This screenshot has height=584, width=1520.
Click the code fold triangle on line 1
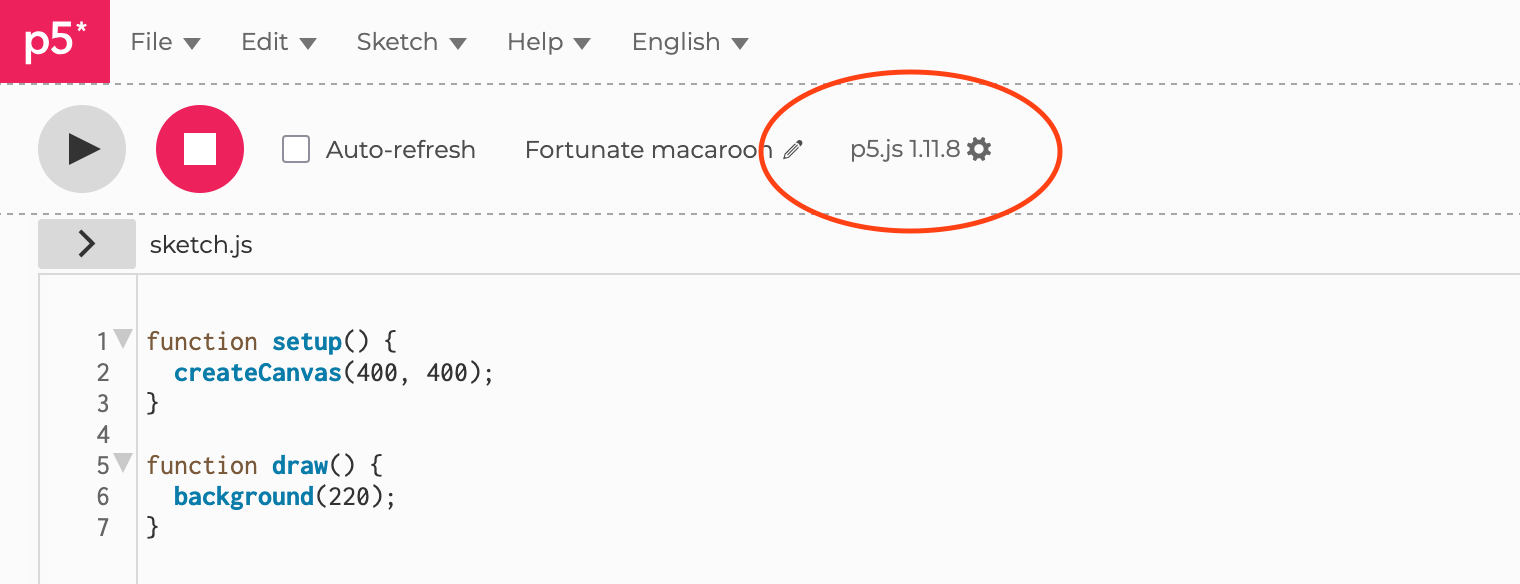122,338
